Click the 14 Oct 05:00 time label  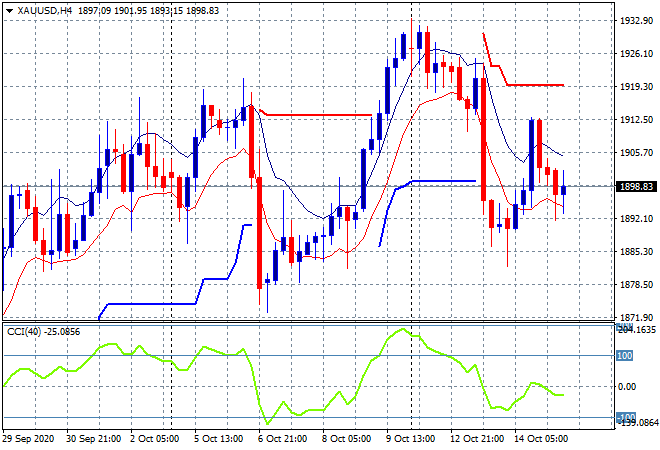pyautogui.click(x=541, y=439)
